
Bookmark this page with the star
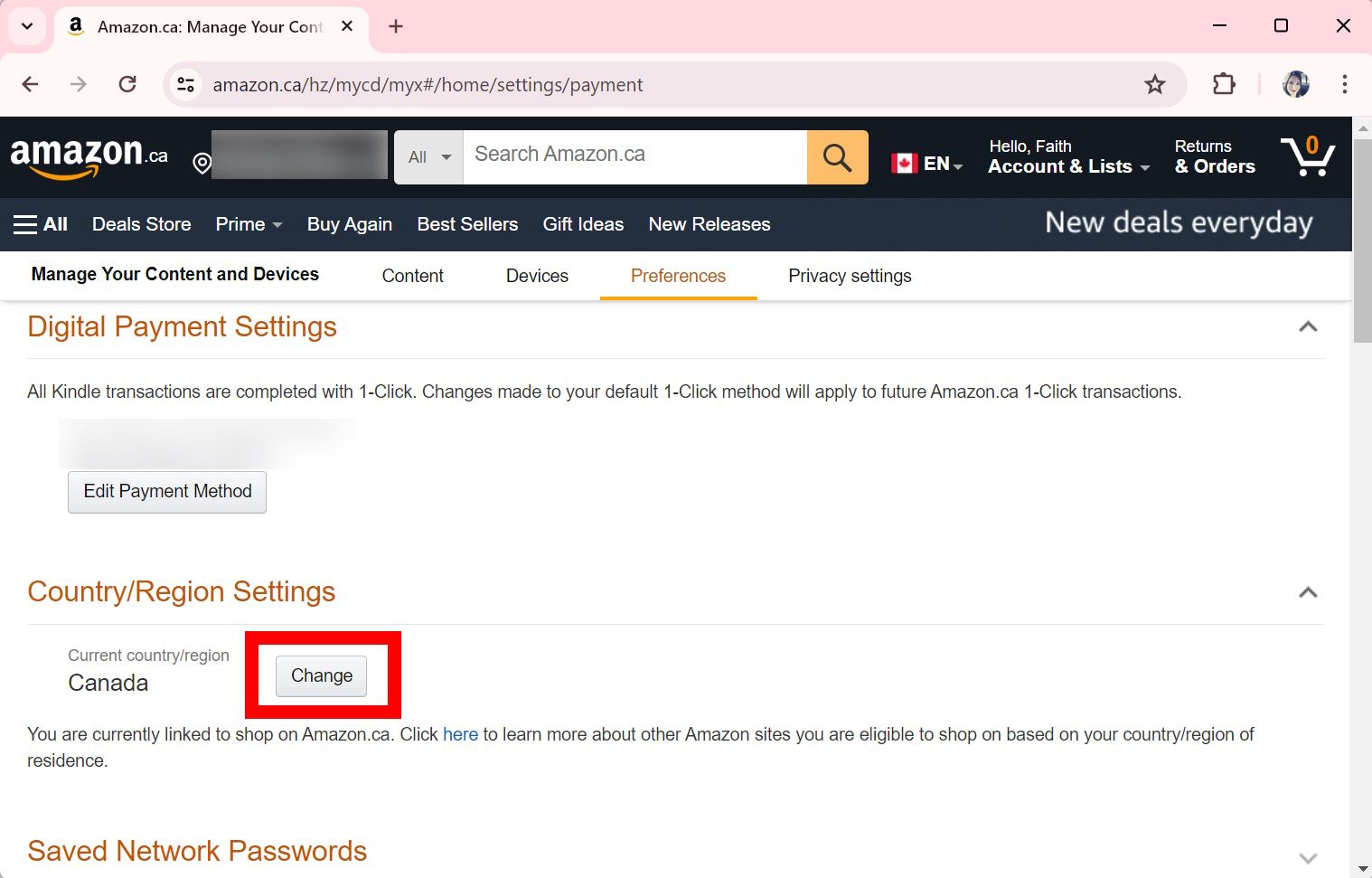(x=1155, y=83)
